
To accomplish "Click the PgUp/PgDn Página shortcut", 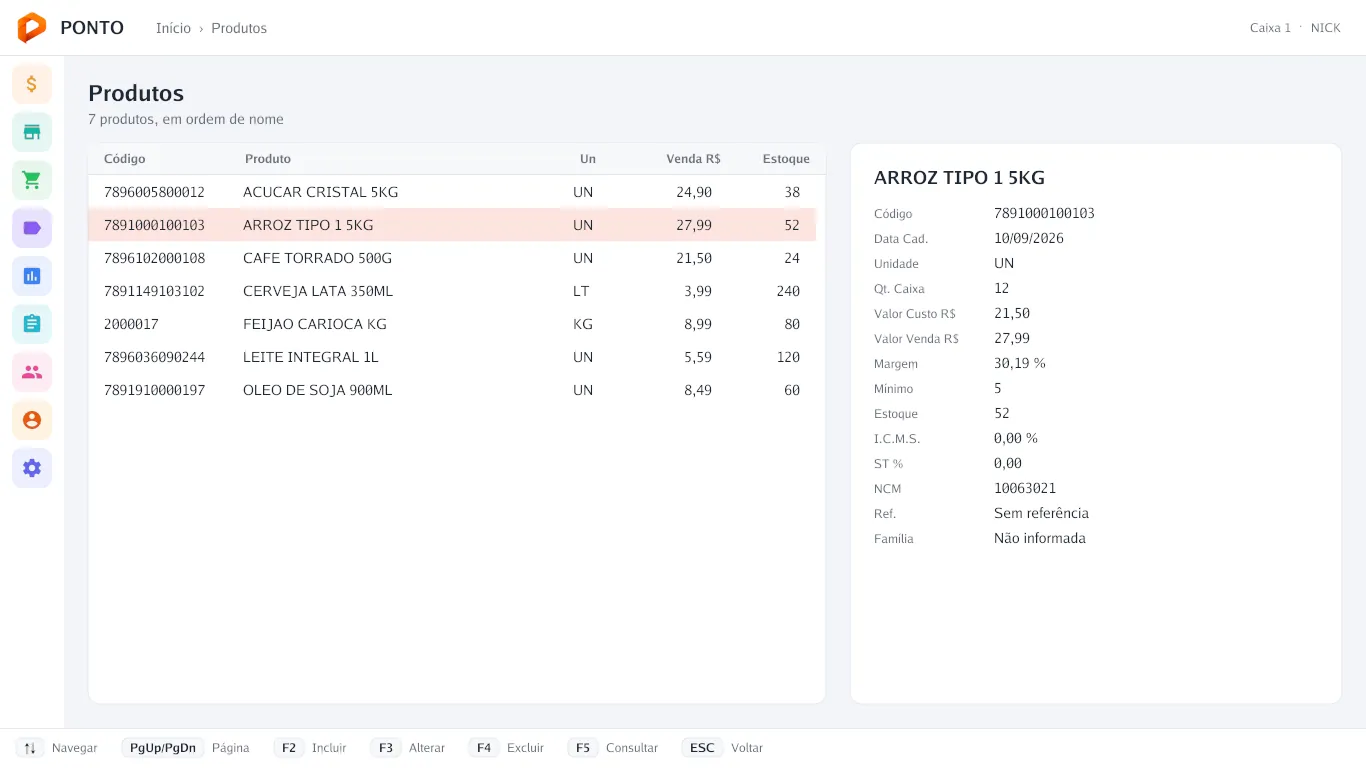I will 186,748.
